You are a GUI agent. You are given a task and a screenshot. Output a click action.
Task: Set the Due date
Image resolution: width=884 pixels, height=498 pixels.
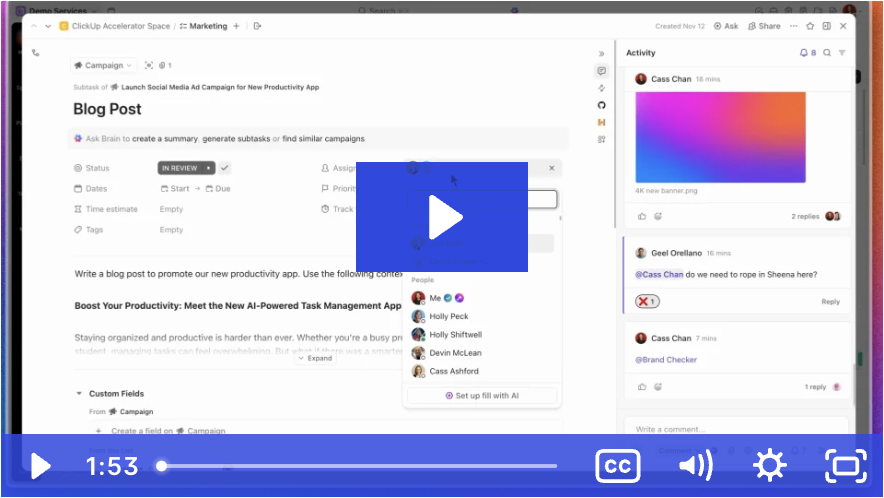click(x=218, y=188)
